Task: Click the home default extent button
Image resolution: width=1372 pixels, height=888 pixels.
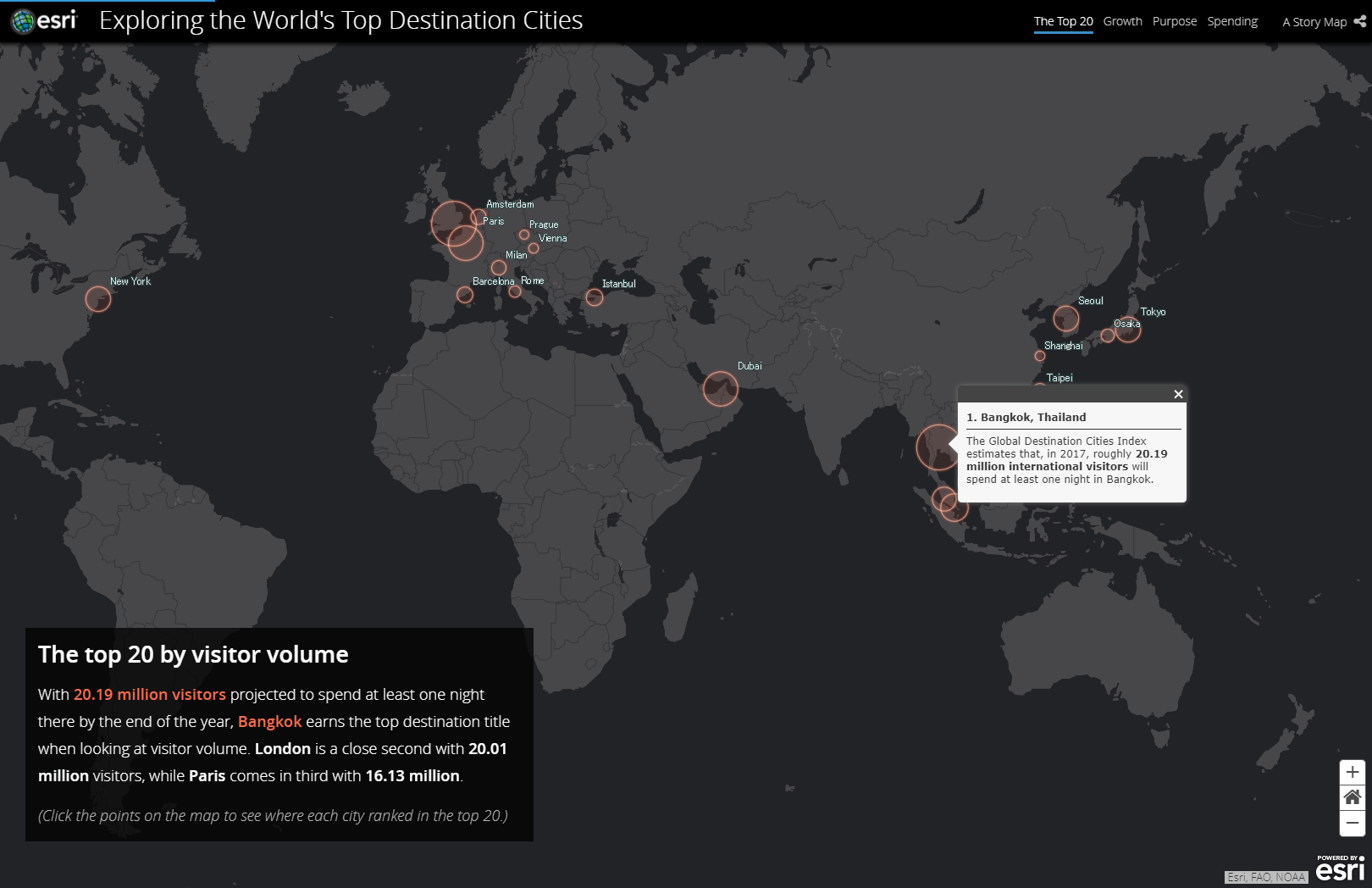Action: (1352, 797)
